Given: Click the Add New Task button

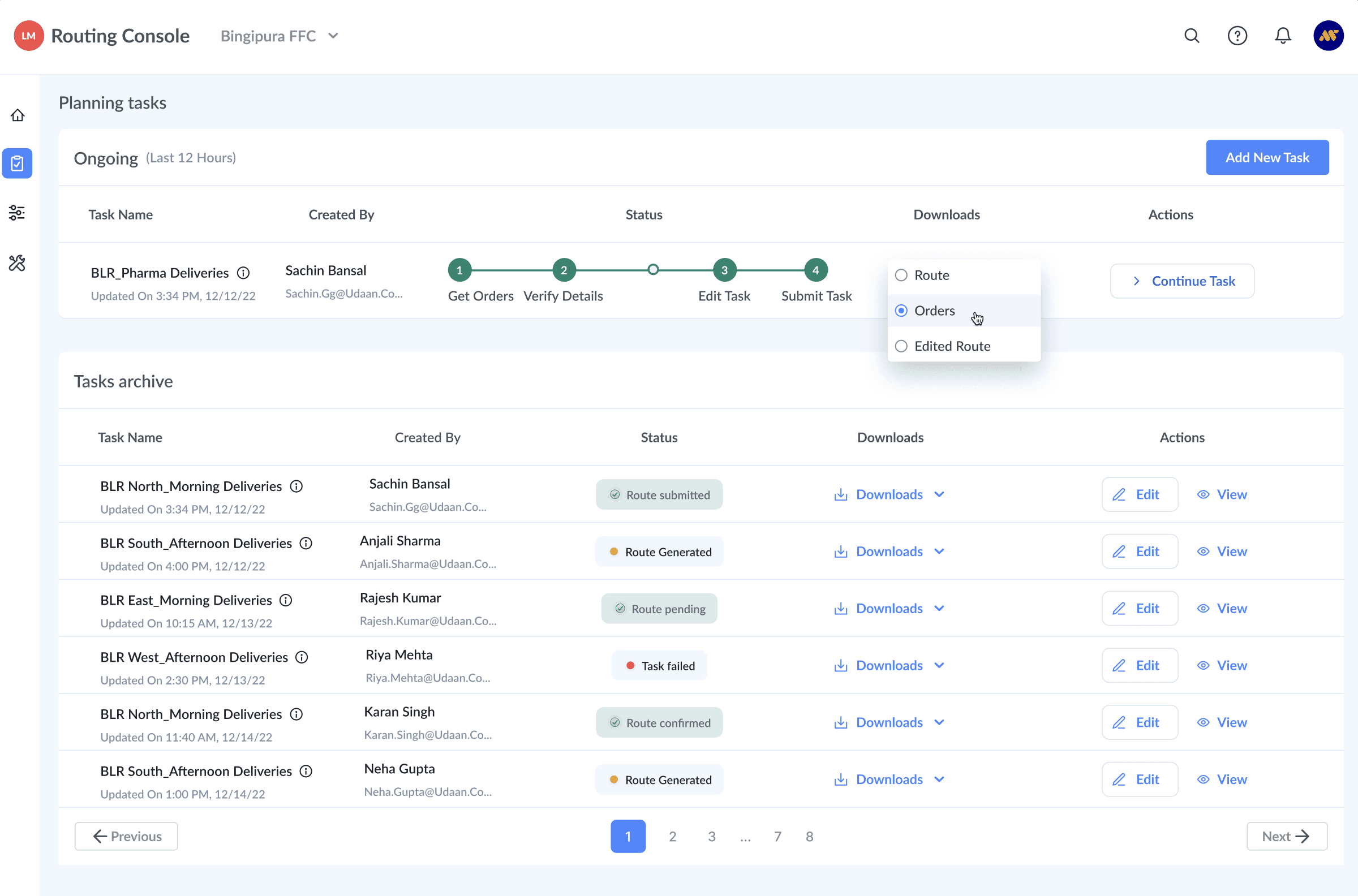Looking at the screenshot, I should click(x=1267, y=158).
